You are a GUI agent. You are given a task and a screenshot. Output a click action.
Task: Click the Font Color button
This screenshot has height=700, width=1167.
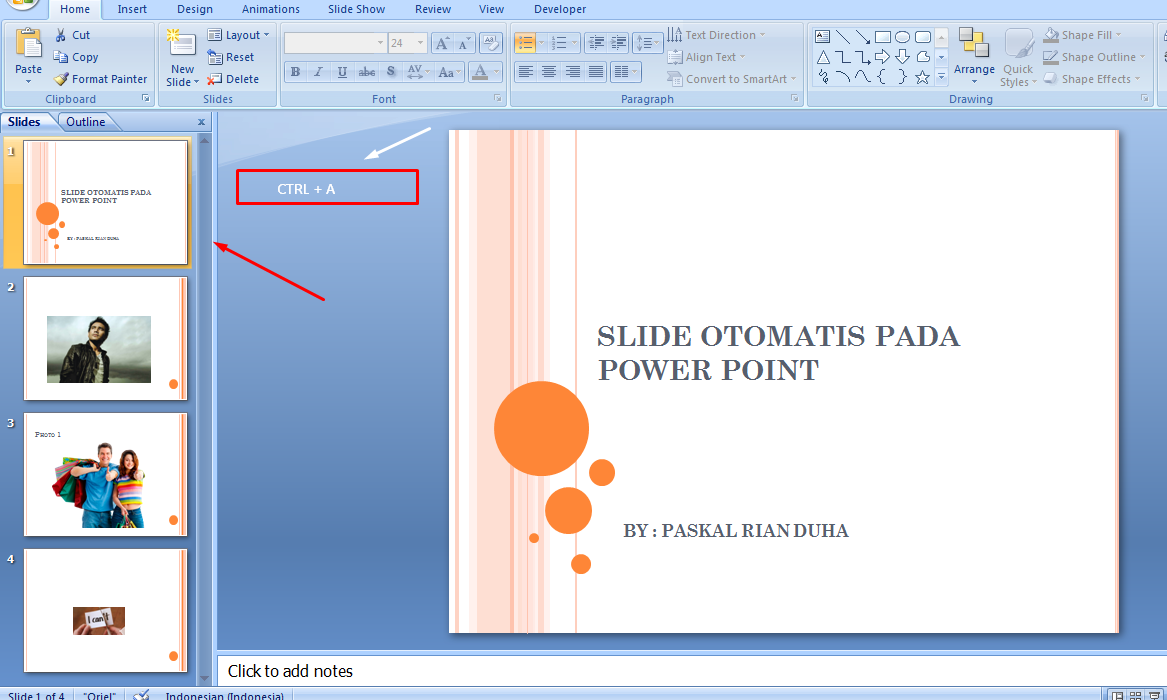pyautogui.click(x=480, y=72)
